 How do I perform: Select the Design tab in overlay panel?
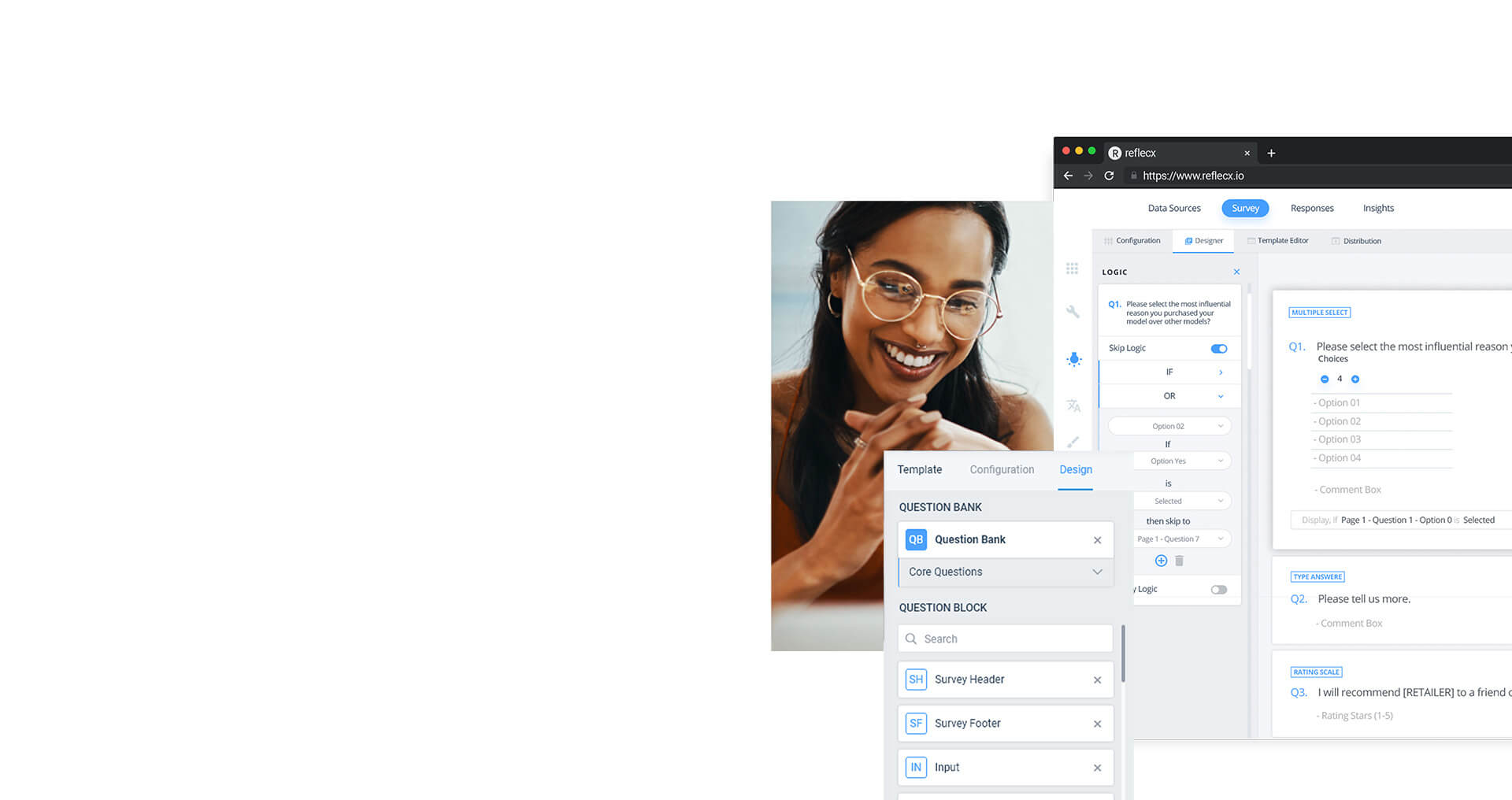(1076, 469)
